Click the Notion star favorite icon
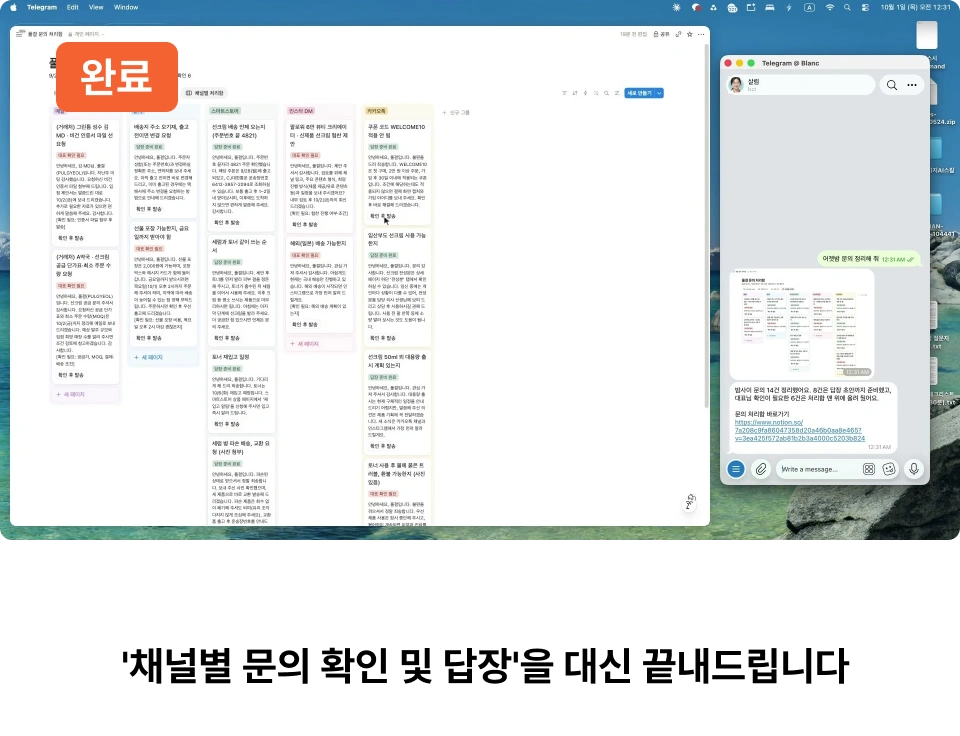The width and height of the screenshot is (960, 736). pyautogui.click(x=689, y=34)
